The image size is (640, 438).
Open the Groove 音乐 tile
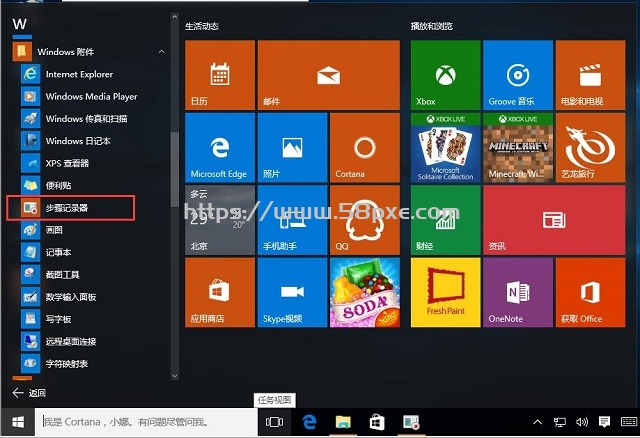[x=518, y=75]
